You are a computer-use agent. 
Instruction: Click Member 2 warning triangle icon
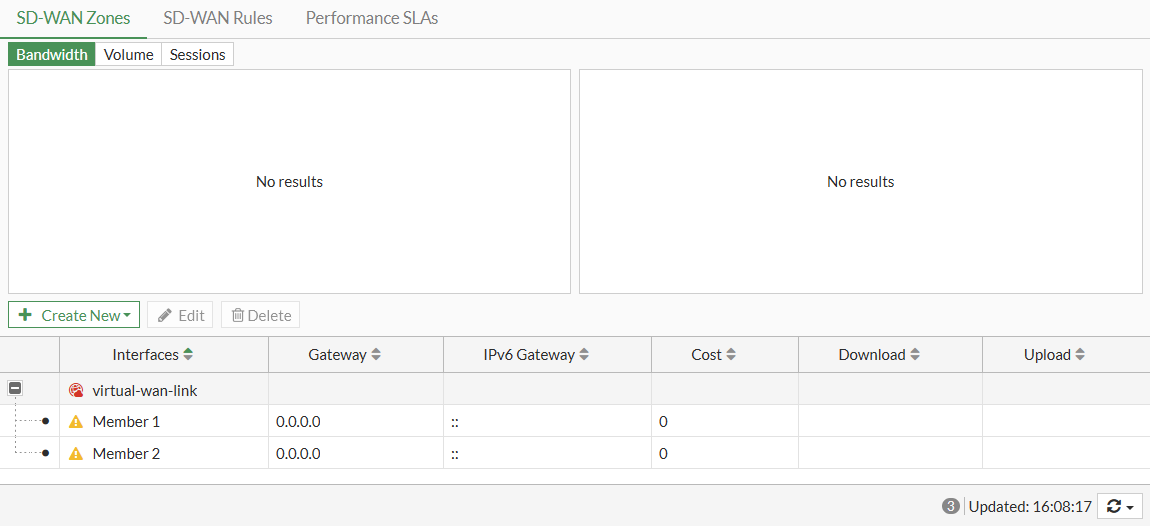76,454
